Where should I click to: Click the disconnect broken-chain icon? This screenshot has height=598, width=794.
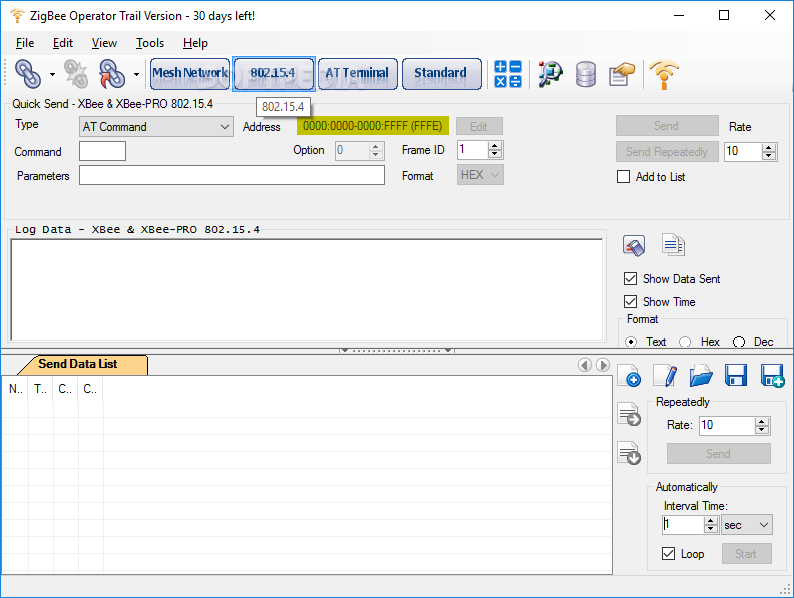coord(76,74)
